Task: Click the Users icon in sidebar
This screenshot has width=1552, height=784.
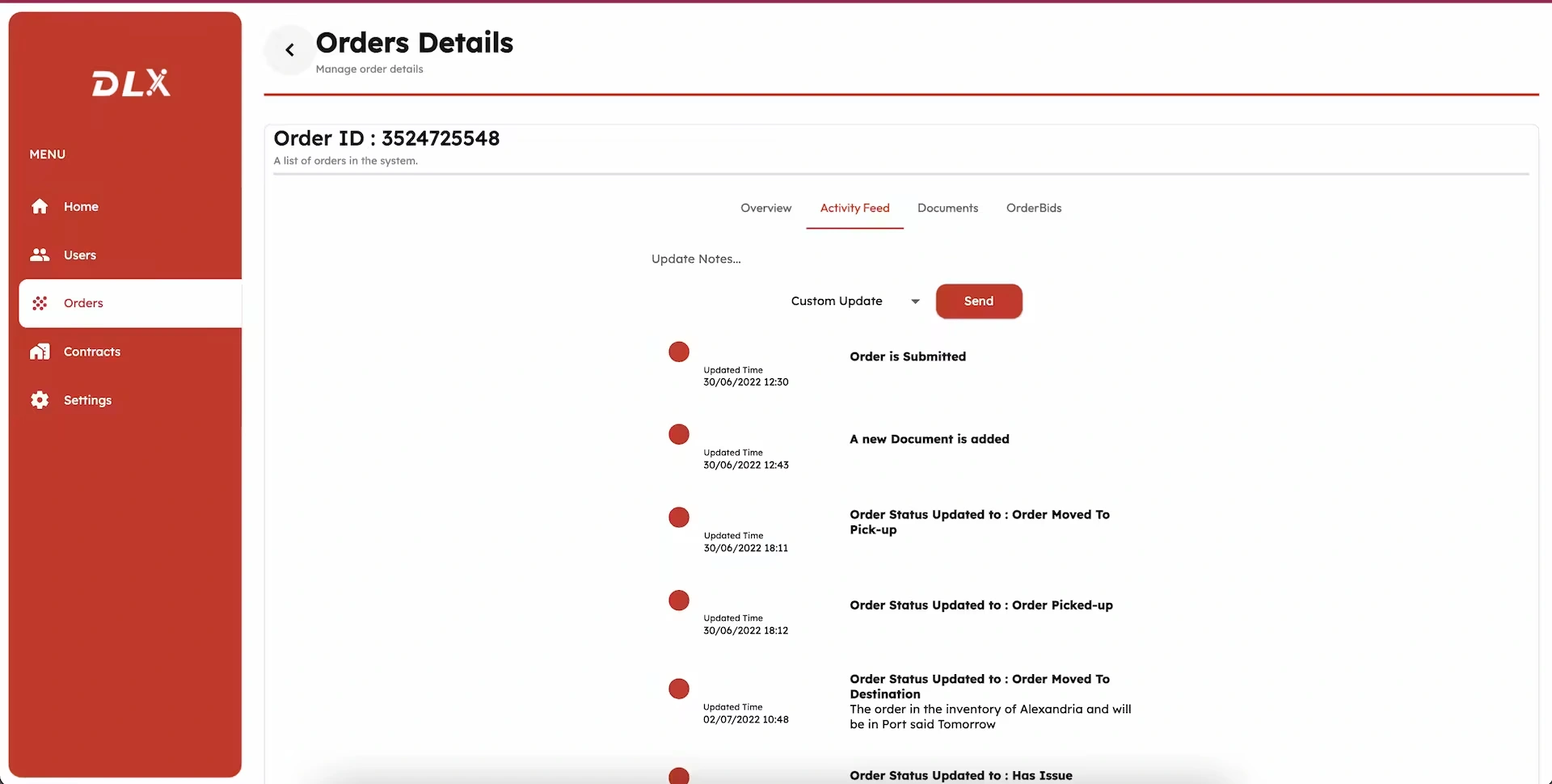Action: tap(40, 255)
